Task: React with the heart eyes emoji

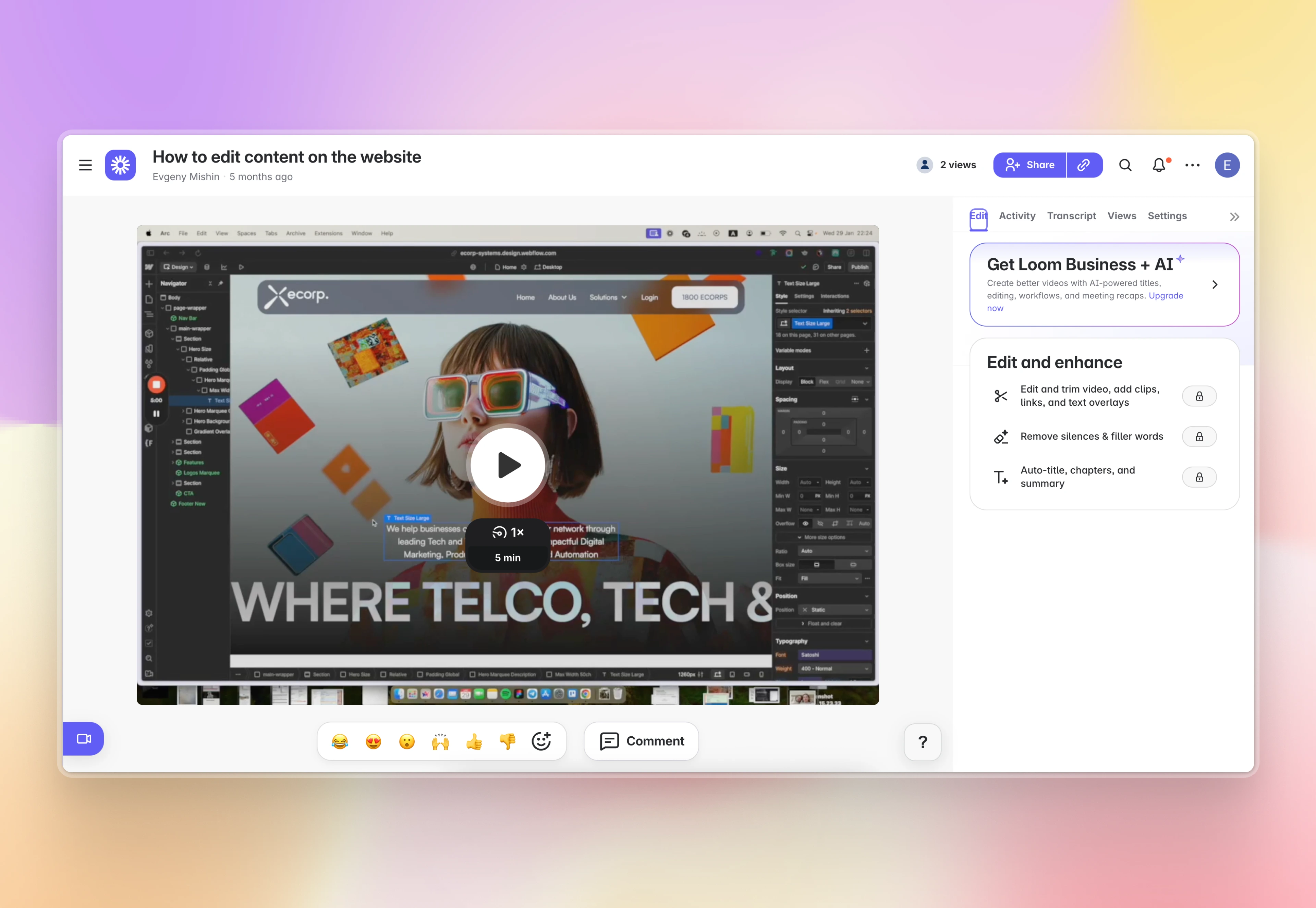Action: click(373, 742)
